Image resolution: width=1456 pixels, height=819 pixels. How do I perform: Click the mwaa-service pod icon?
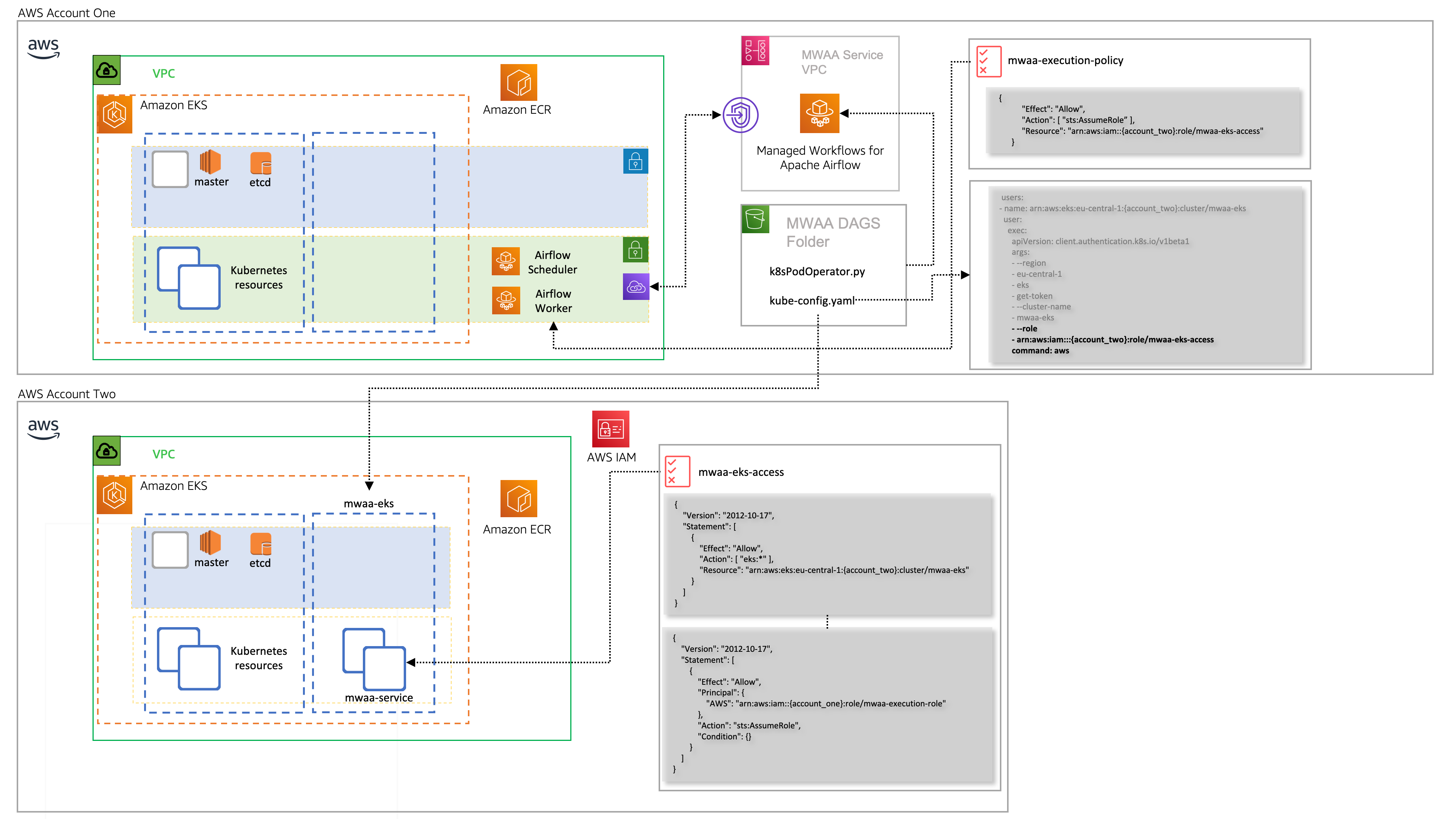[374, 659]
